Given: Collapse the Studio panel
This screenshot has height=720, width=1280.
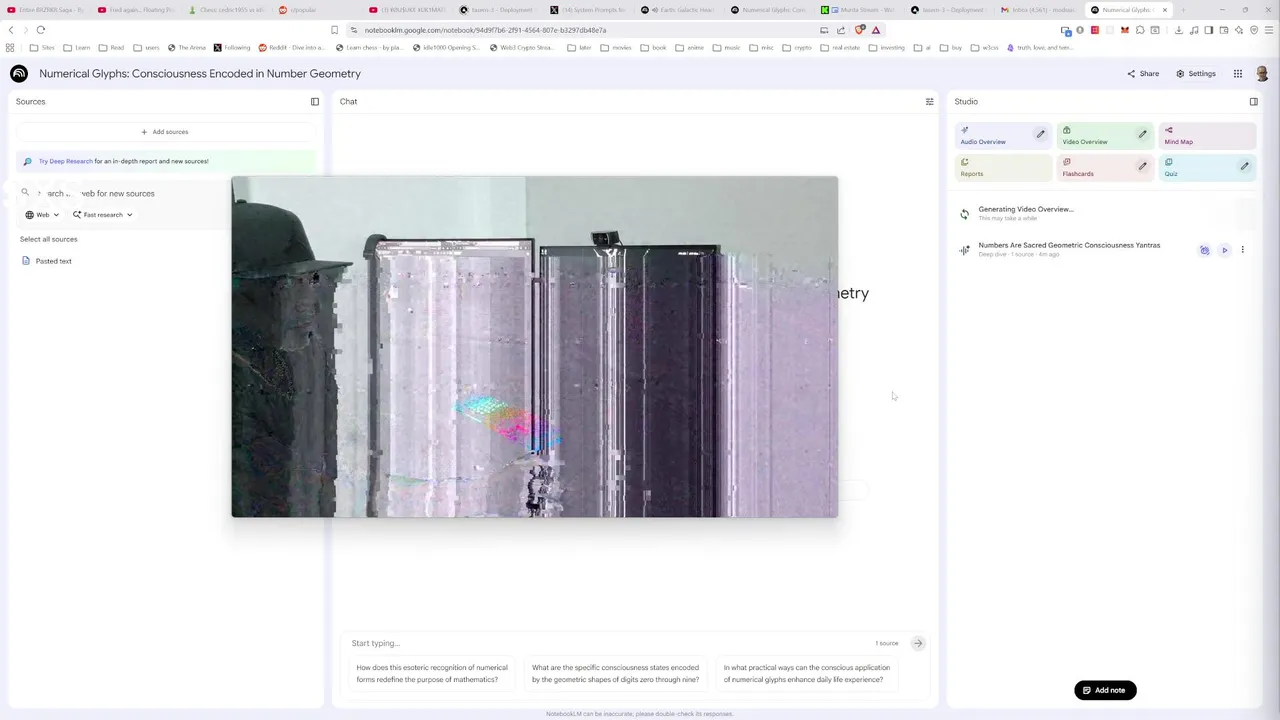Looking at the screenshot, I should pyautogui.click(x=1253, y=102).
